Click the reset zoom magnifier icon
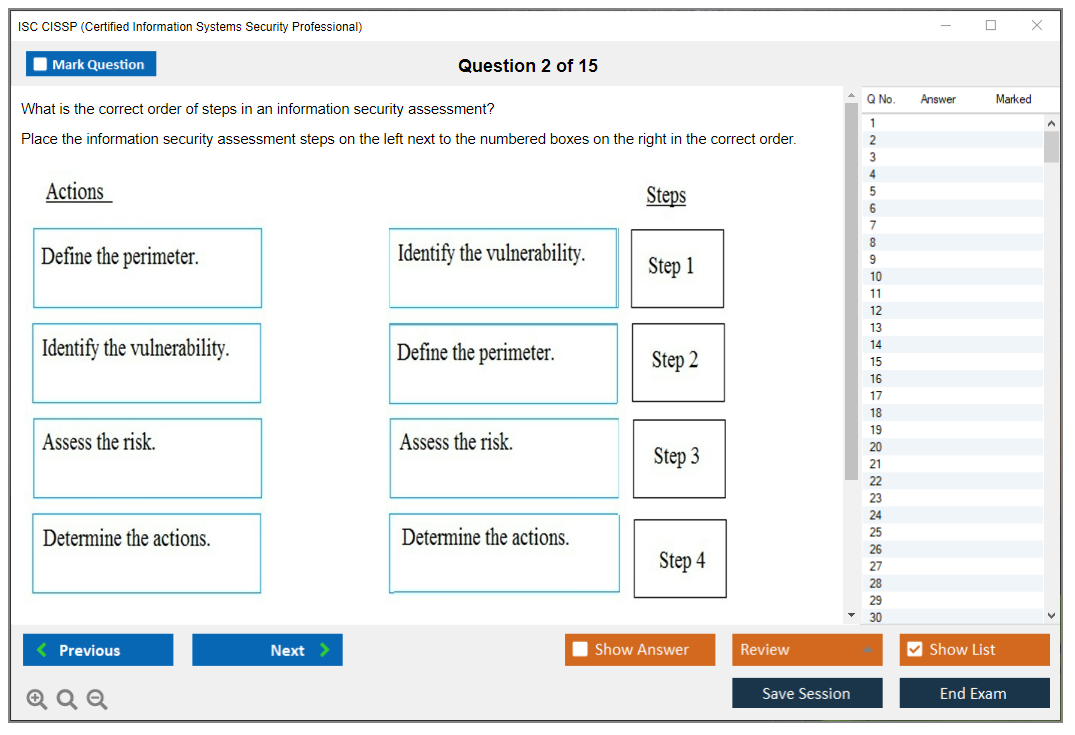The width and height of the screenshot is (1075, 735). (67, 700)
